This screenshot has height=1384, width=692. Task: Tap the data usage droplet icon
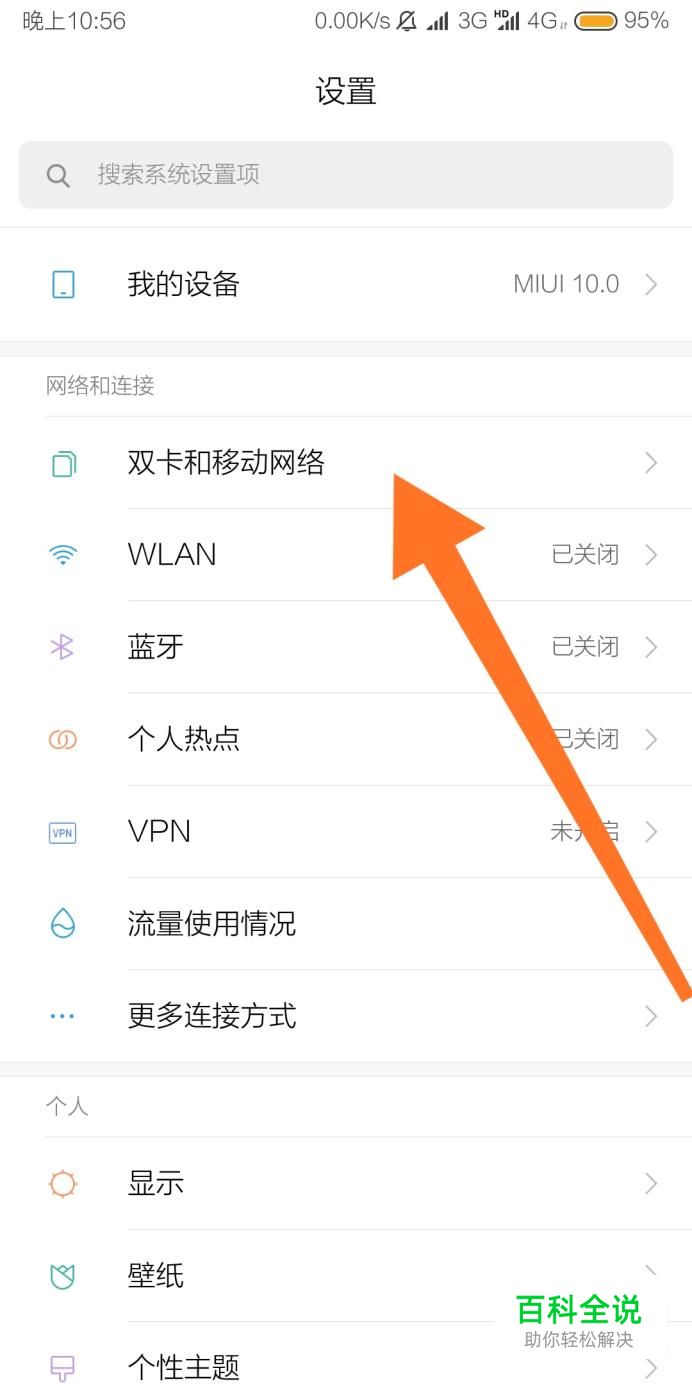[x=63, y=923]
